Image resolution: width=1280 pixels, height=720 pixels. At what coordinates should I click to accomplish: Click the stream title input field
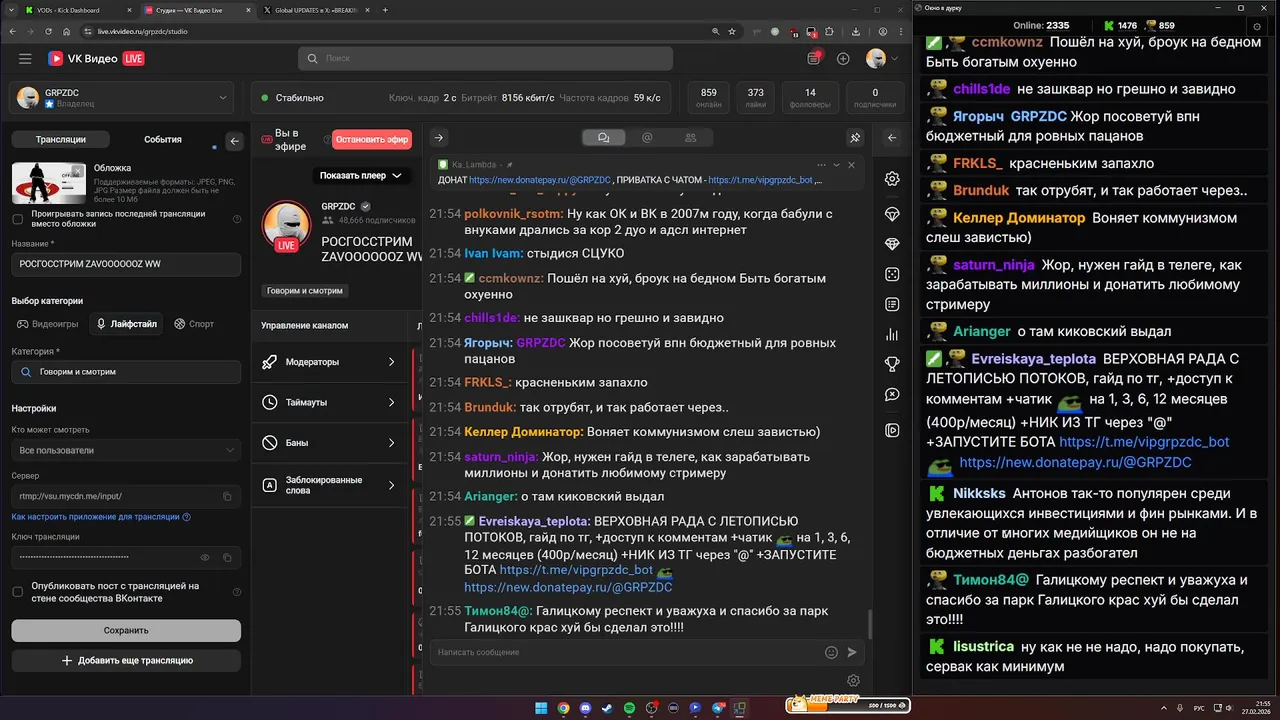[x=126, y=265]
